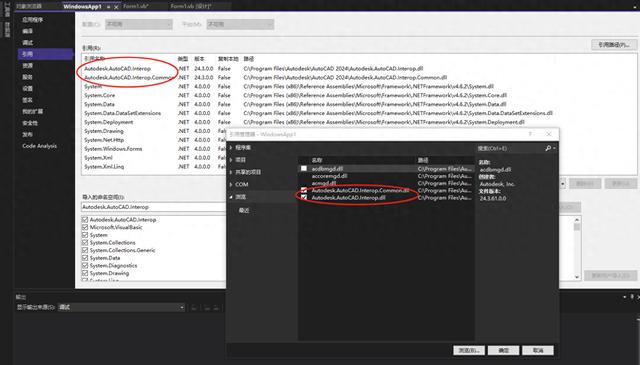Screen dimensions: 640x365
Task: Switch to the 对象浏览器 (Object Browser) tab
Action: pyautogui.click(x=29, y=7)
